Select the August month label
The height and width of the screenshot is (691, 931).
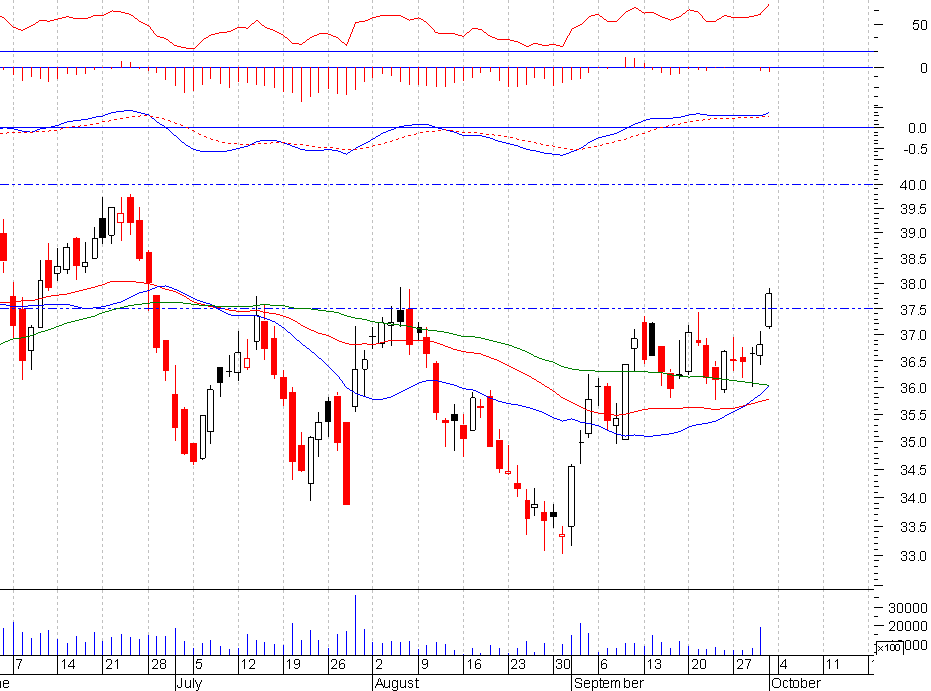397,683
